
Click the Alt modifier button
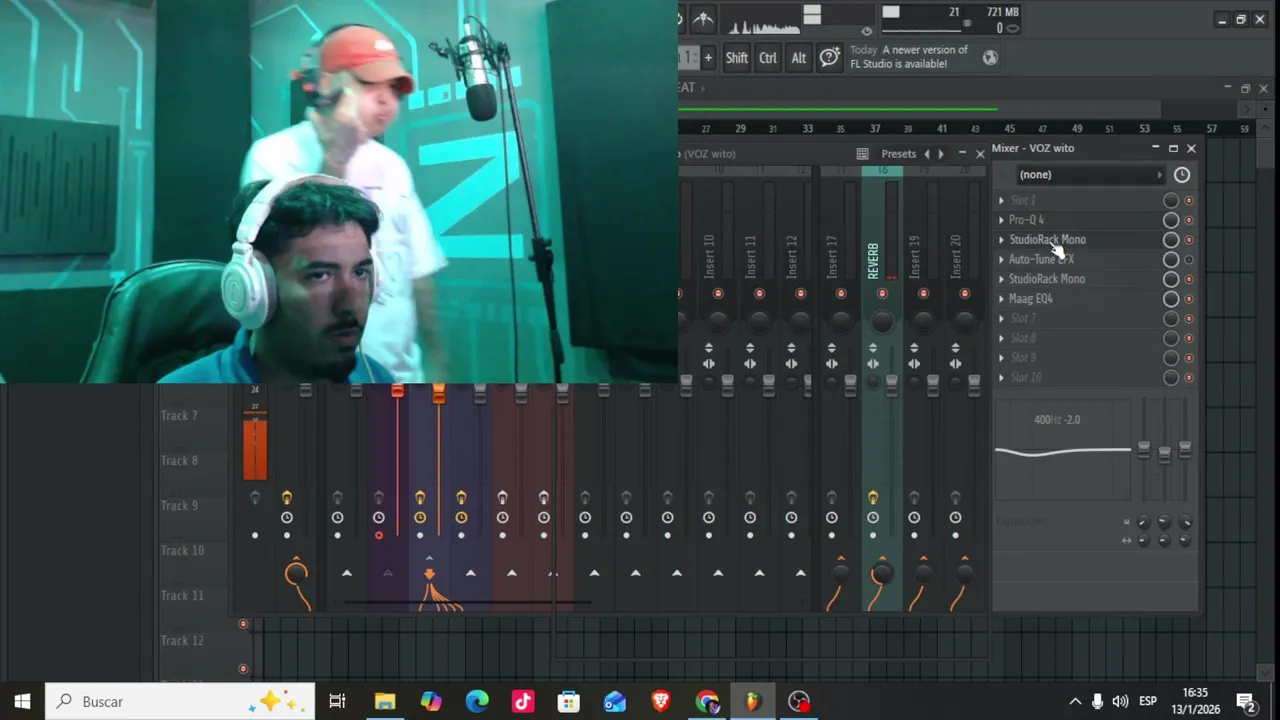[799, 58]
